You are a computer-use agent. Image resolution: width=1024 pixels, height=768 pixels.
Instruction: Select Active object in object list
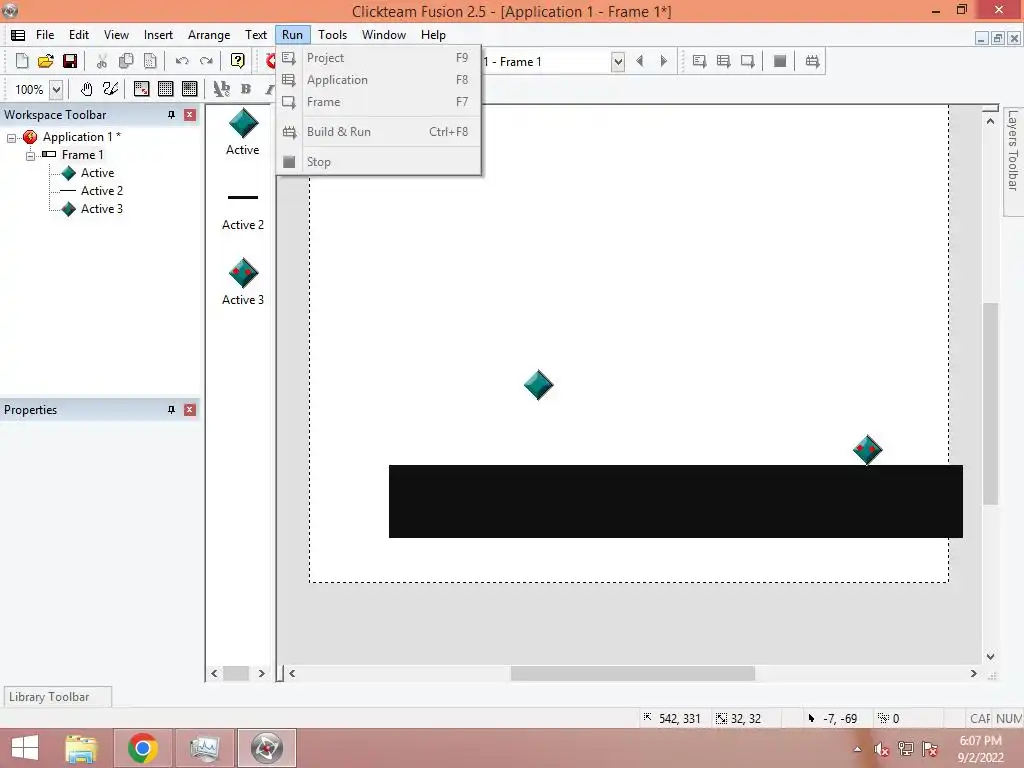242,131
